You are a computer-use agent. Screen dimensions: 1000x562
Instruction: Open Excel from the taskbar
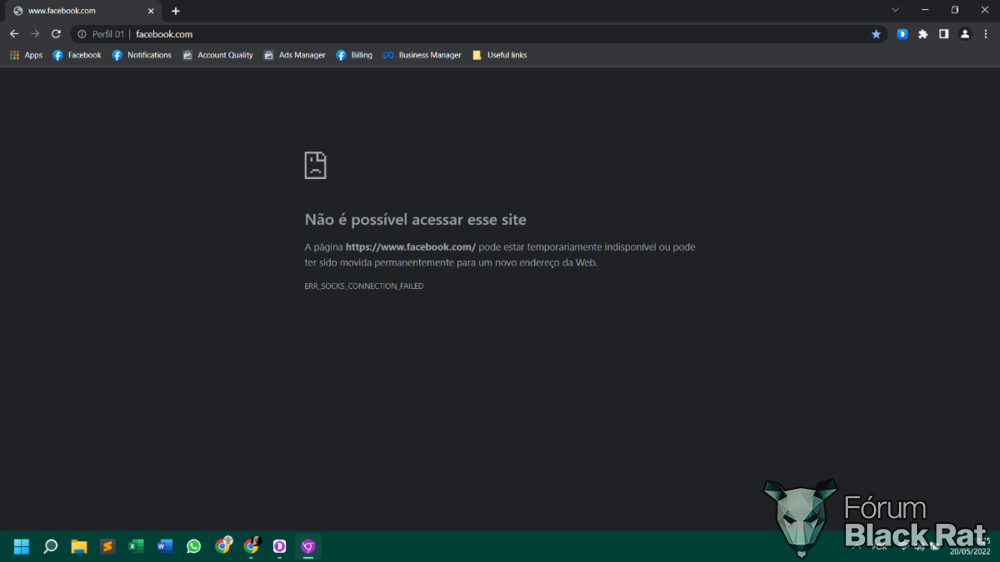(x=136, y=547)
